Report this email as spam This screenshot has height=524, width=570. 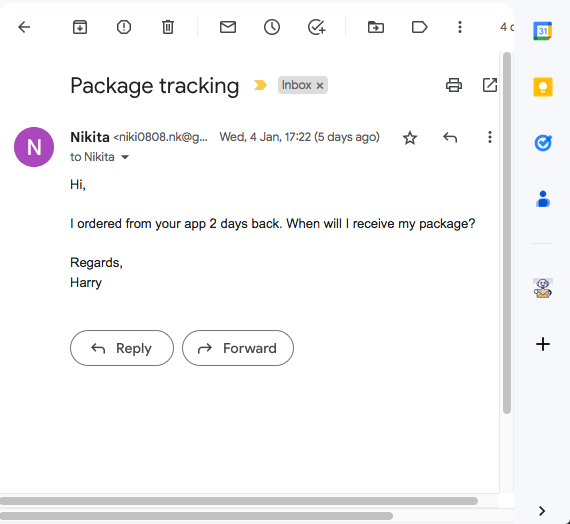tap(124, 27)
